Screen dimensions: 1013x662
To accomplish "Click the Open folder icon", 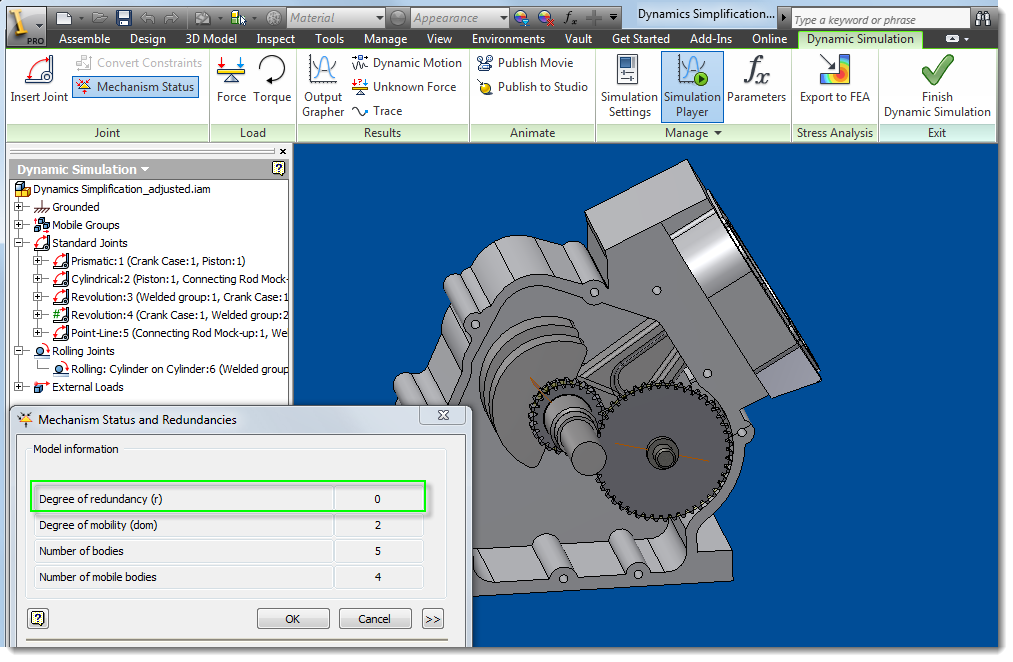I will pos(99,18).
